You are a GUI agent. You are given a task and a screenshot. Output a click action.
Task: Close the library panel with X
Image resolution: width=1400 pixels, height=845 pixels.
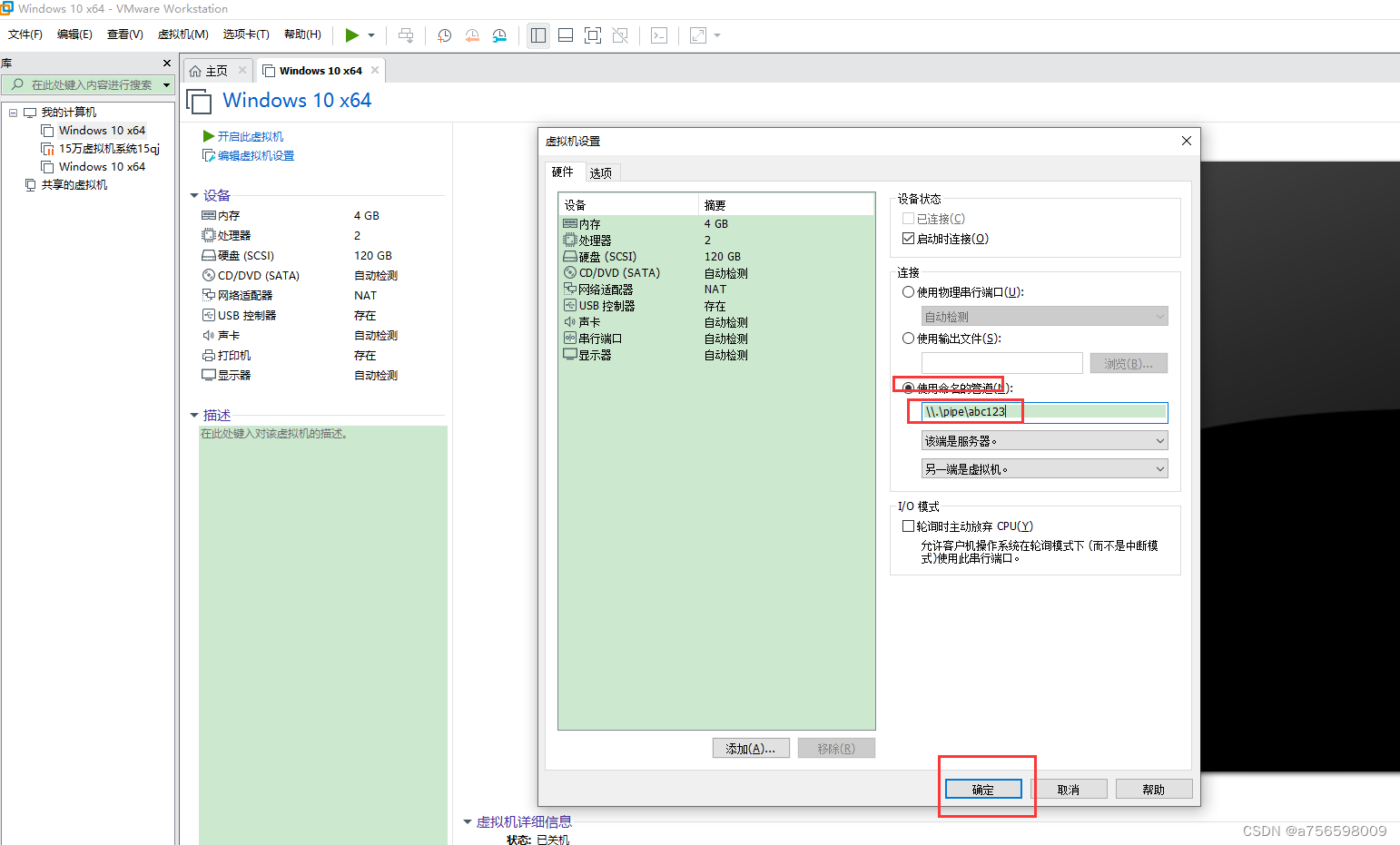[x=167, y=63]
